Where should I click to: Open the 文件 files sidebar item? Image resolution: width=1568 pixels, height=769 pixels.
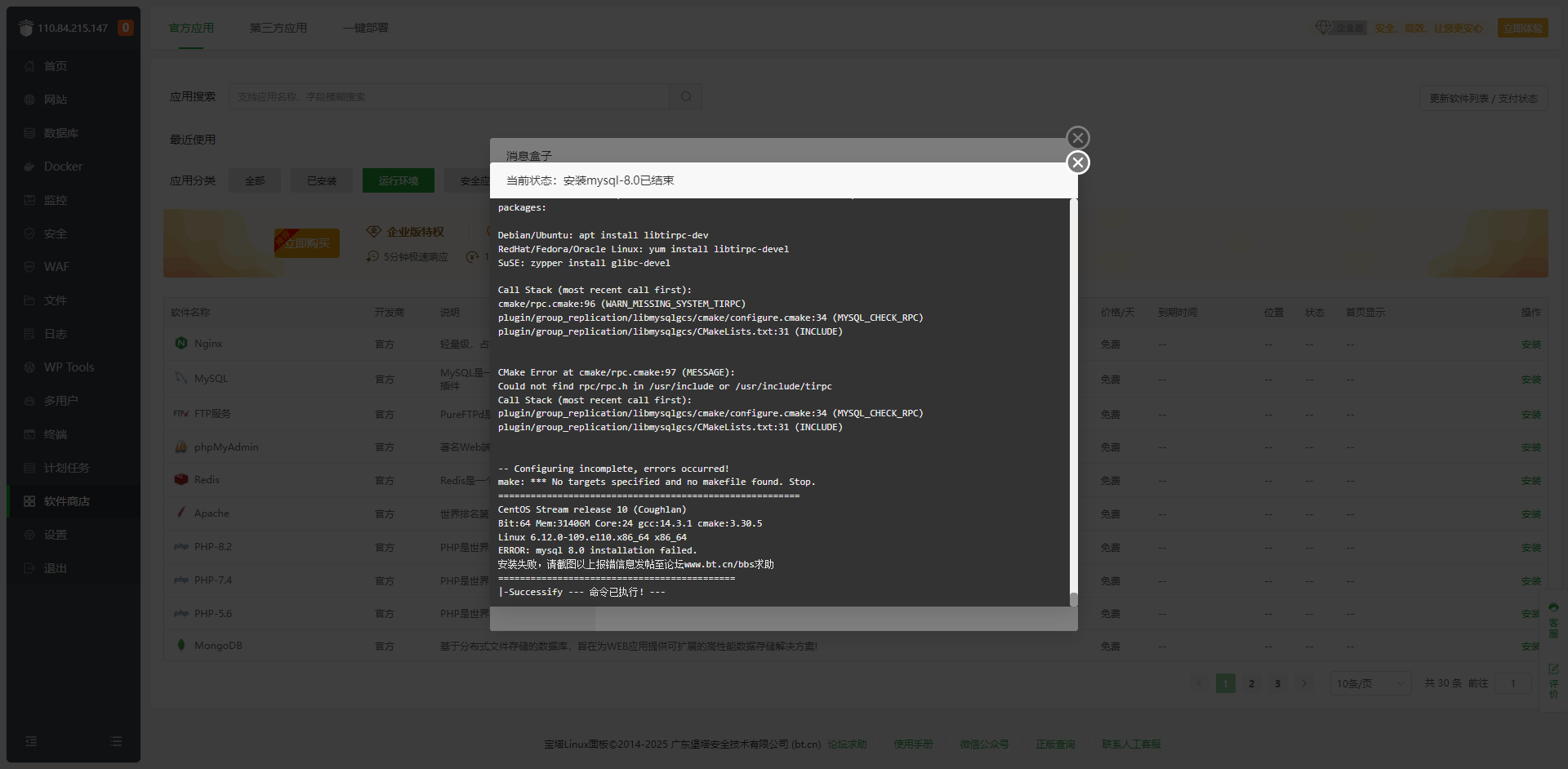click(x=73, y=300)
